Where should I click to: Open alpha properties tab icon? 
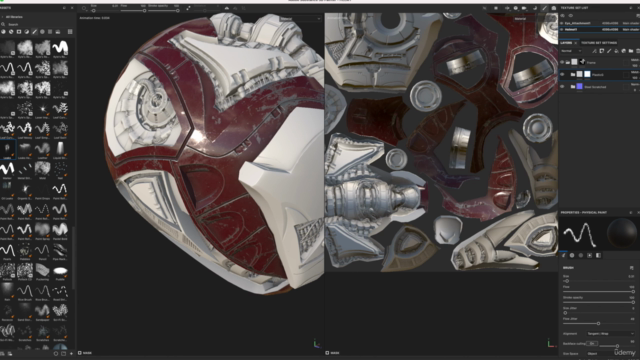[572, 255]
